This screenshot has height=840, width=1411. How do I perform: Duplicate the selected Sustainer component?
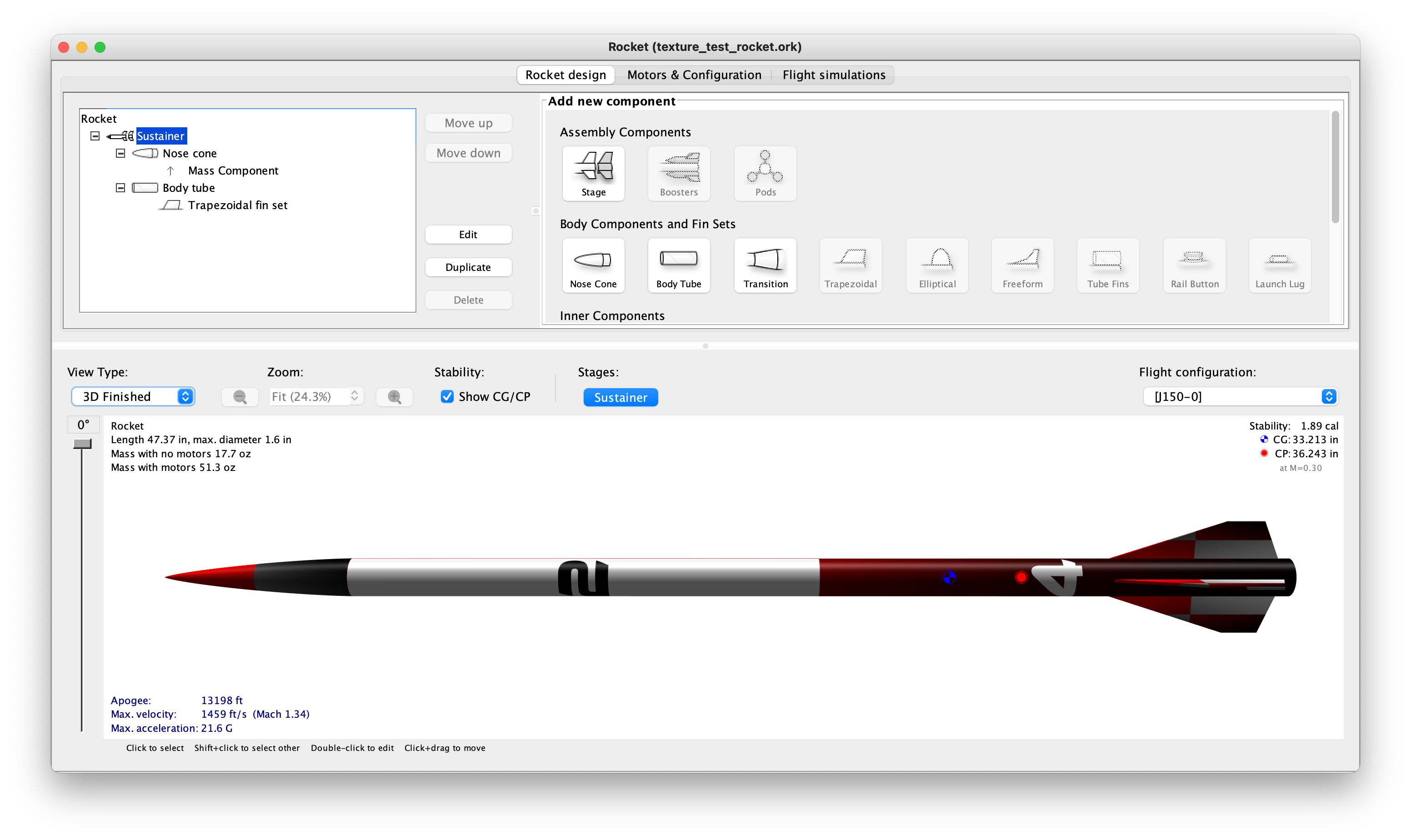[469, 267]
